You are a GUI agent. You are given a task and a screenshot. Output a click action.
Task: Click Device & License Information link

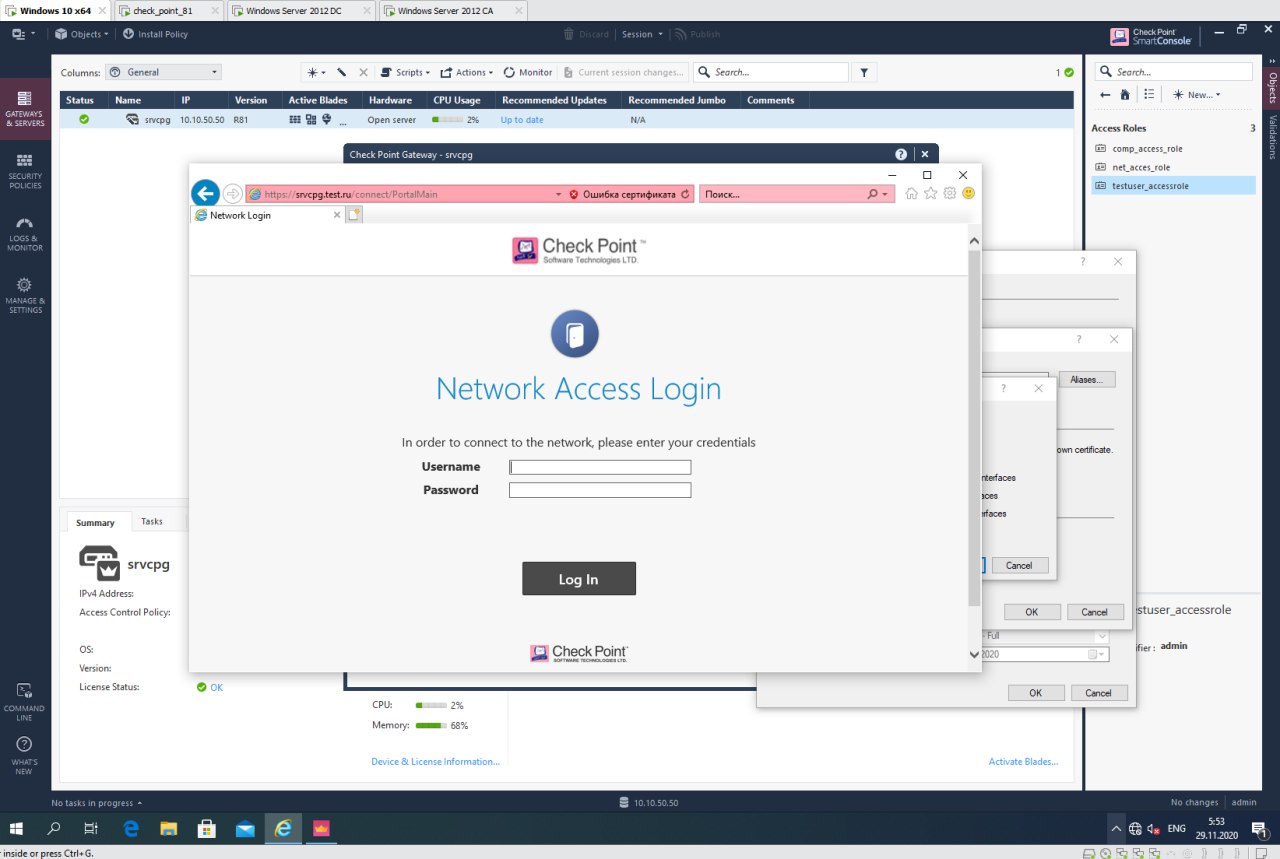(x=435, y=761)
